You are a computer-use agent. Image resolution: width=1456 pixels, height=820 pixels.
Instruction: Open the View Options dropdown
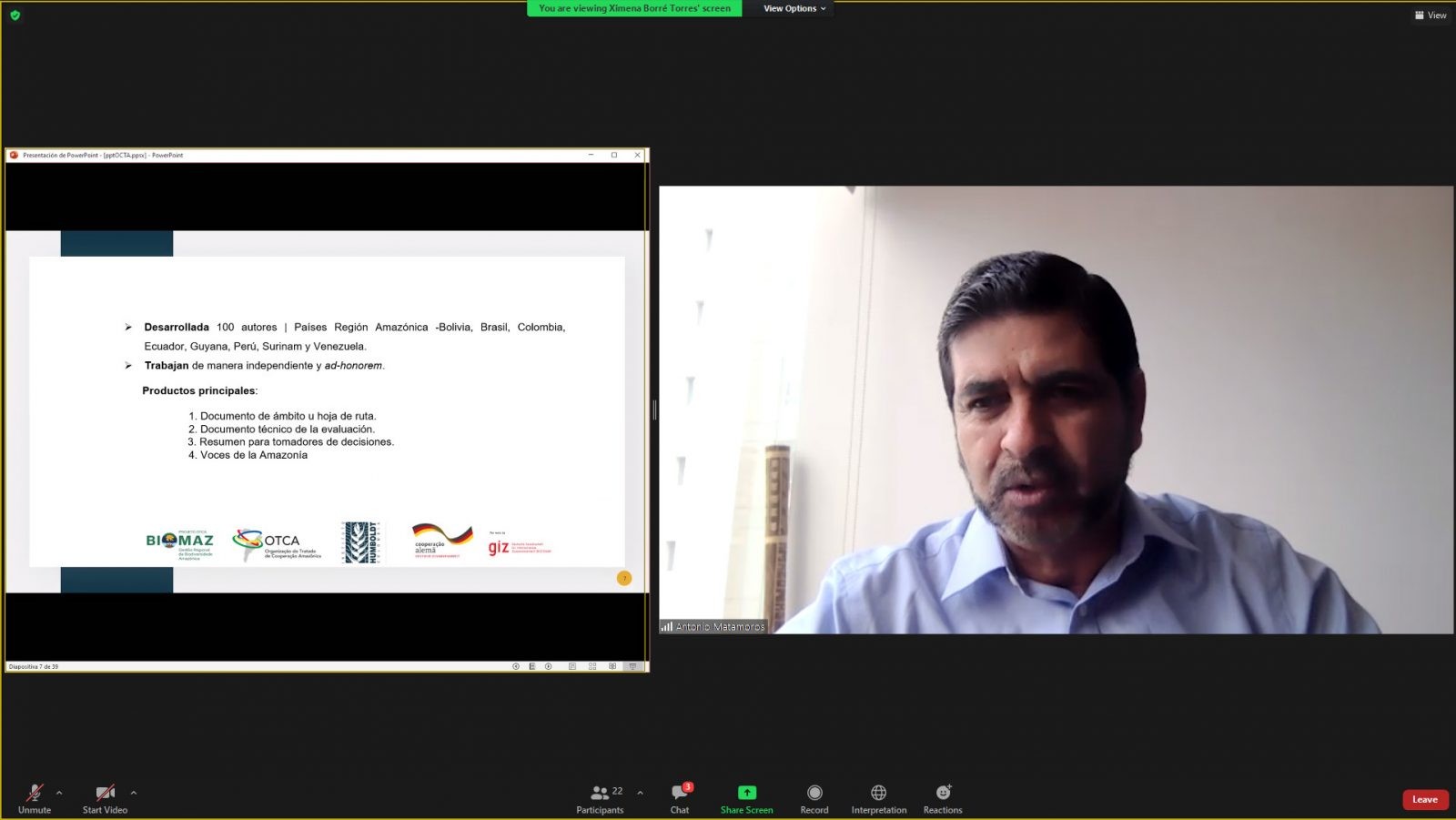pyautogui.click(x=794, y=8)
